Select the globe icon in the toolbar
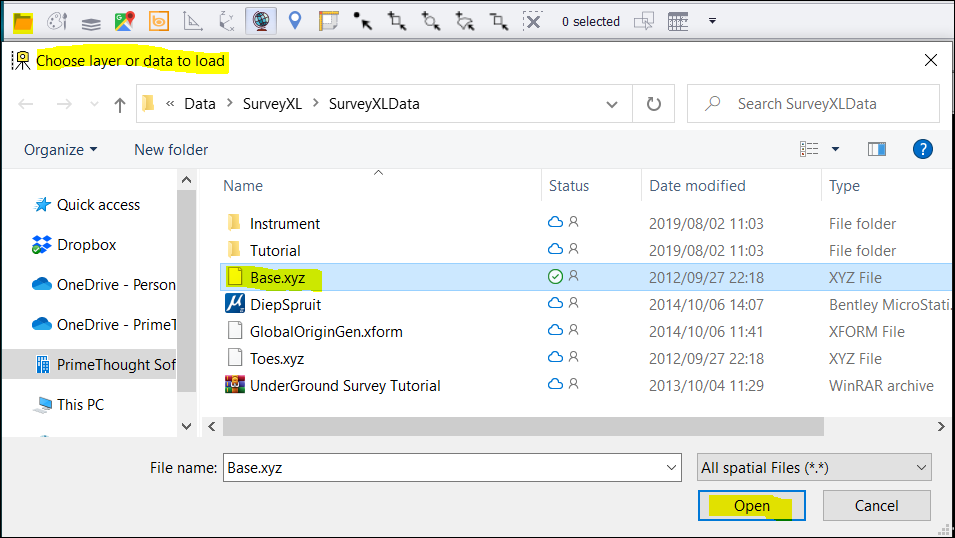This screenshot has width=955, height=538. pos(261,21)
